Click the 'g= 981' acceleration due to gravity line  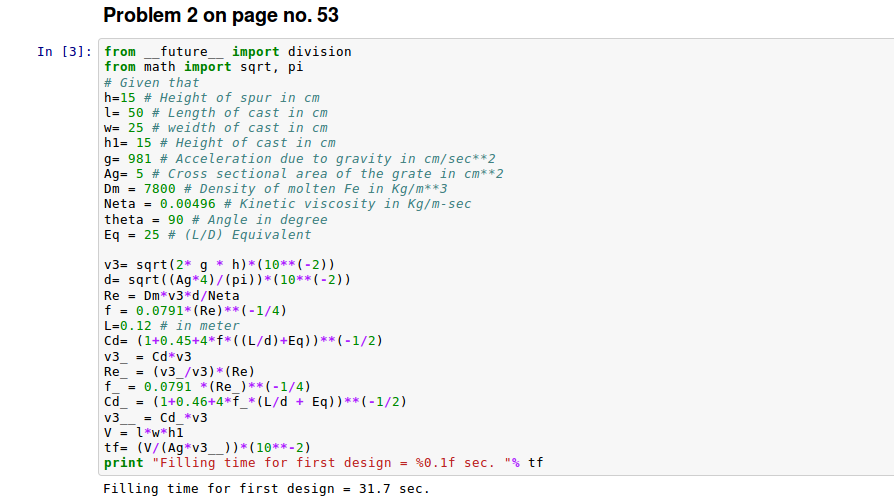coord(299,159)
